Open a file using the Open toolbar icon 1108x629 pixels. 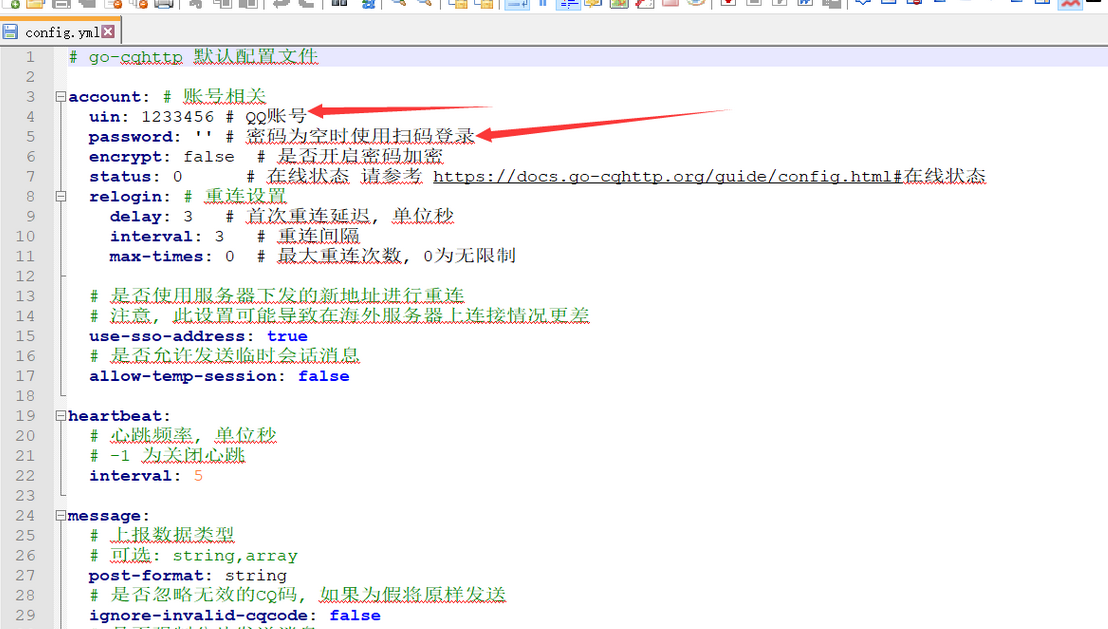34,6
